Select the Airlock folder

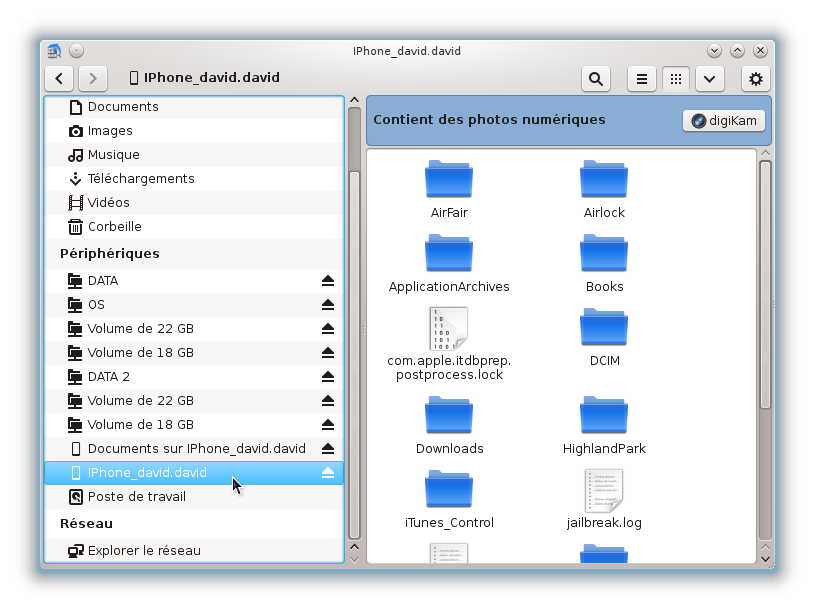click(604, 190)
